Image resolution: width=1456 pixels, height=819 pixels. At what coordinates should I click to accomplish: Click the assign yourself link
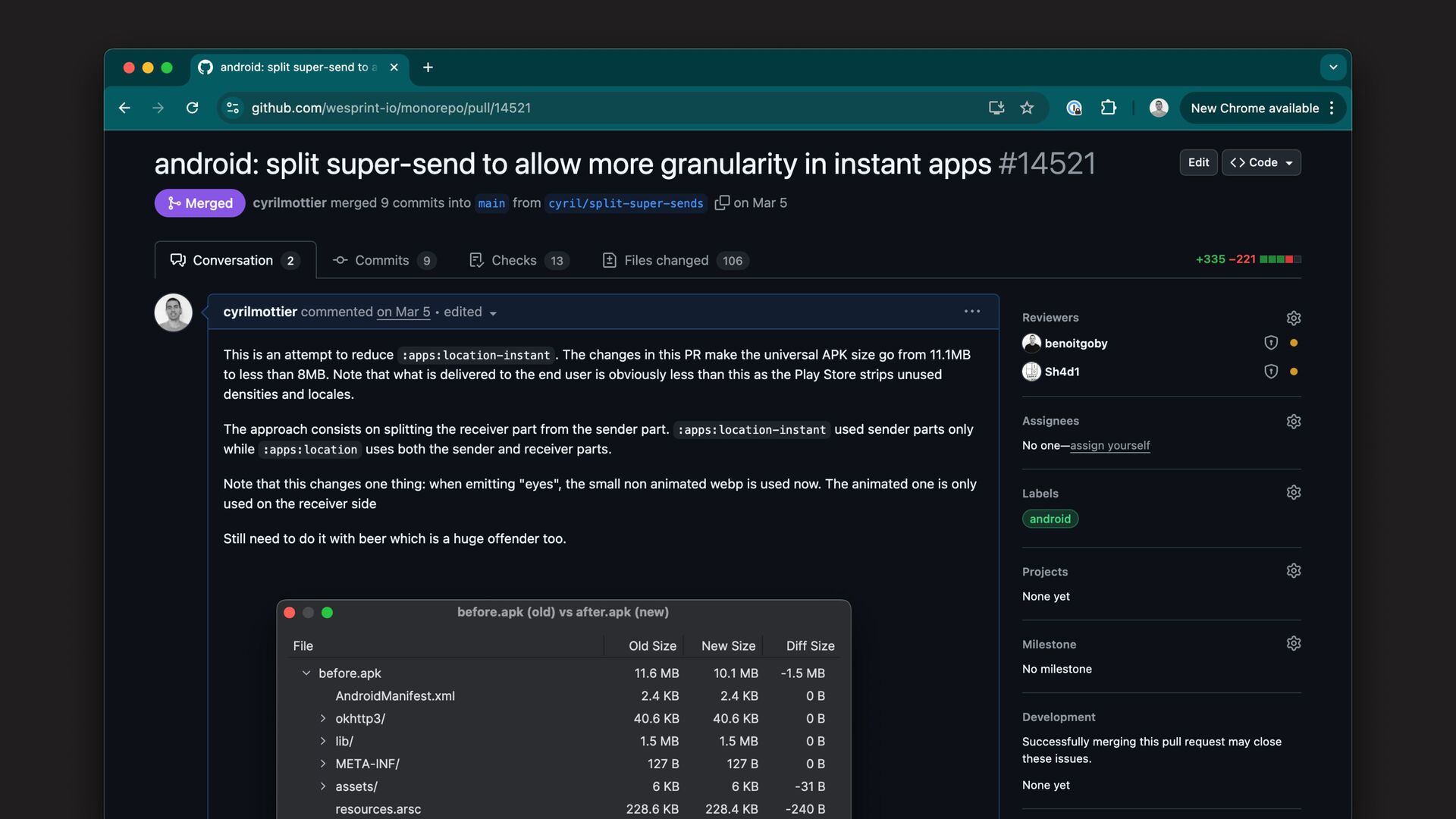point(1109,445)
